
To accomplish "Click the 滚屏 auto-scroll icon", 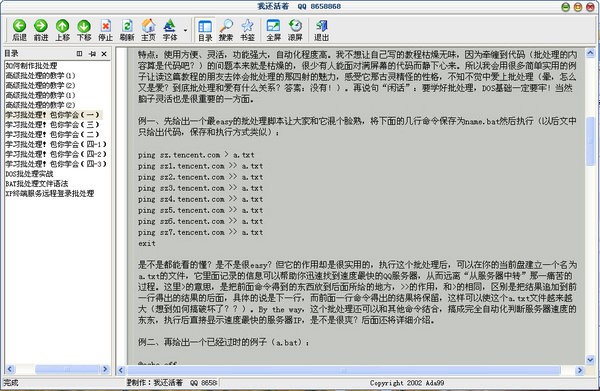I will 295,26.
